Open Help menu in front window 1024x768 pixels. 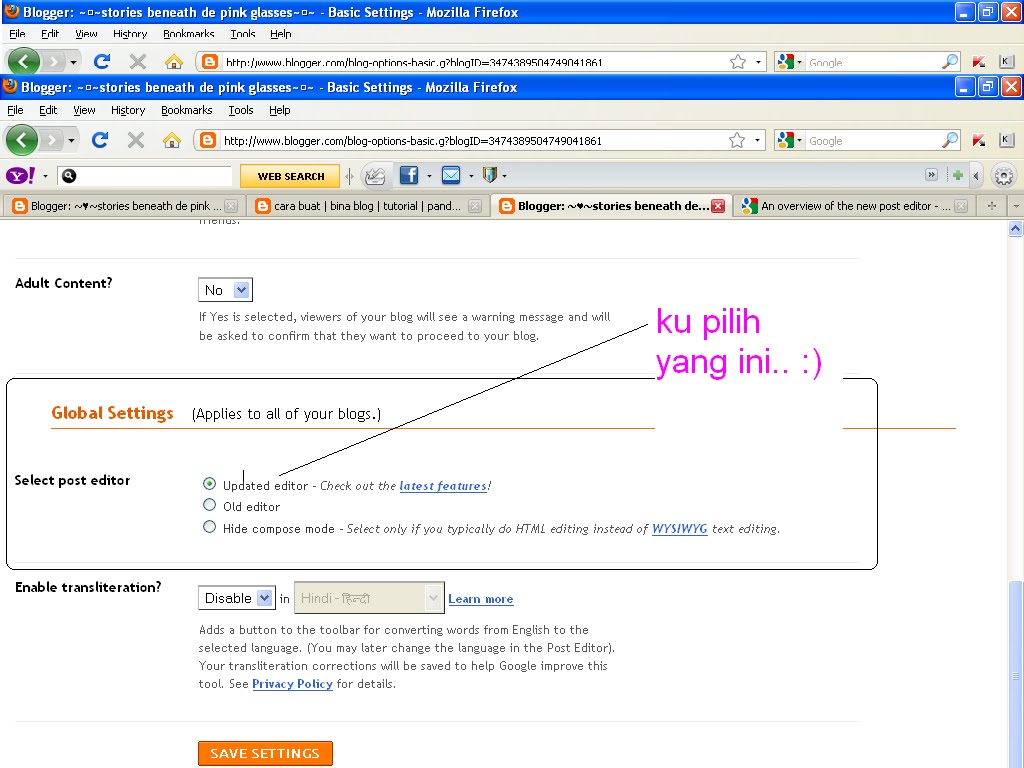point(280,110)
